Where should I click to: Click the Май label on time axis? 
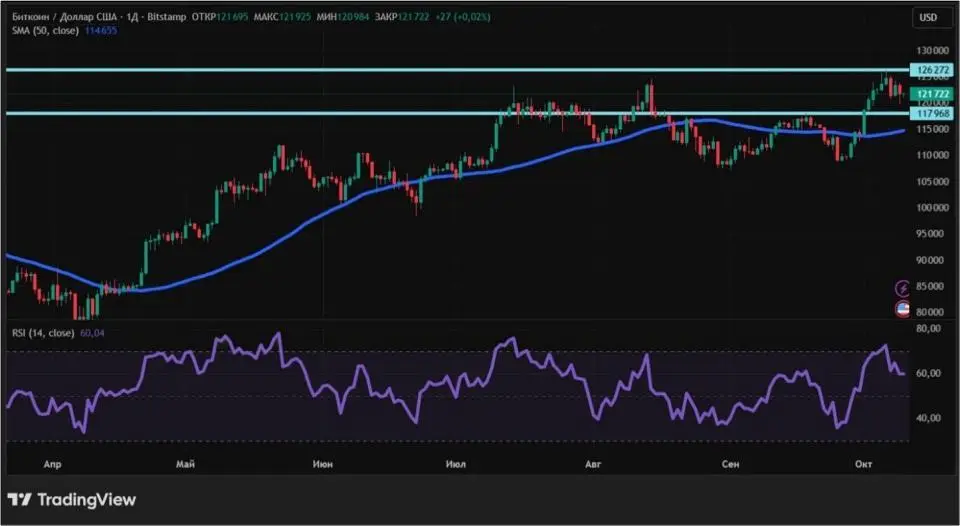coord(184,465)
